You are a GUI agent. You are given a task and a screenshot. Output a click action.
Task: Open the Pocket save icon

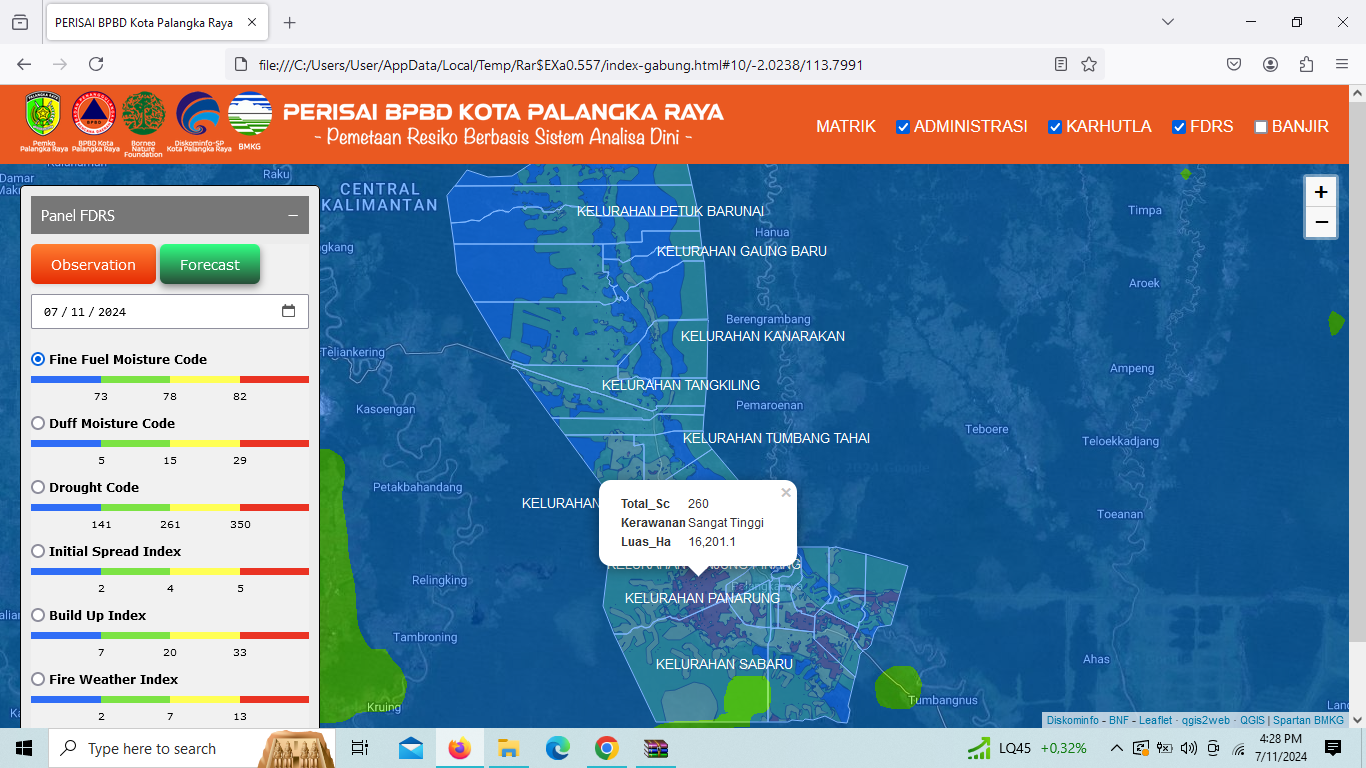(1234, 64)
